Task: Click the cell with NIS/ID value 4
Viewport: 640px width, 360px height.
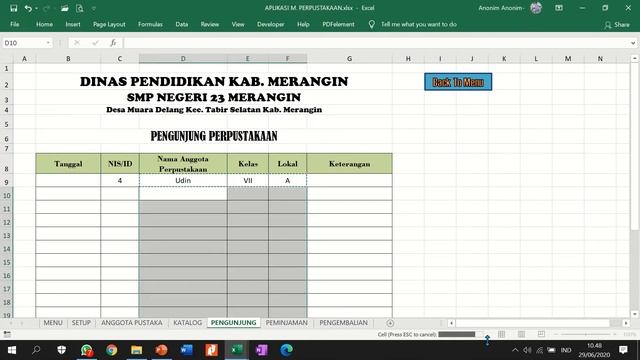Action: pos(120,180)
